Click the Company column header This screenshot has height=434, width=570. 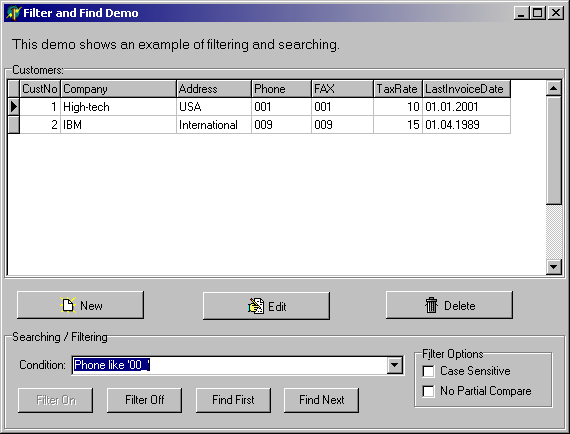pyautogui.click(x=119, y=89)
